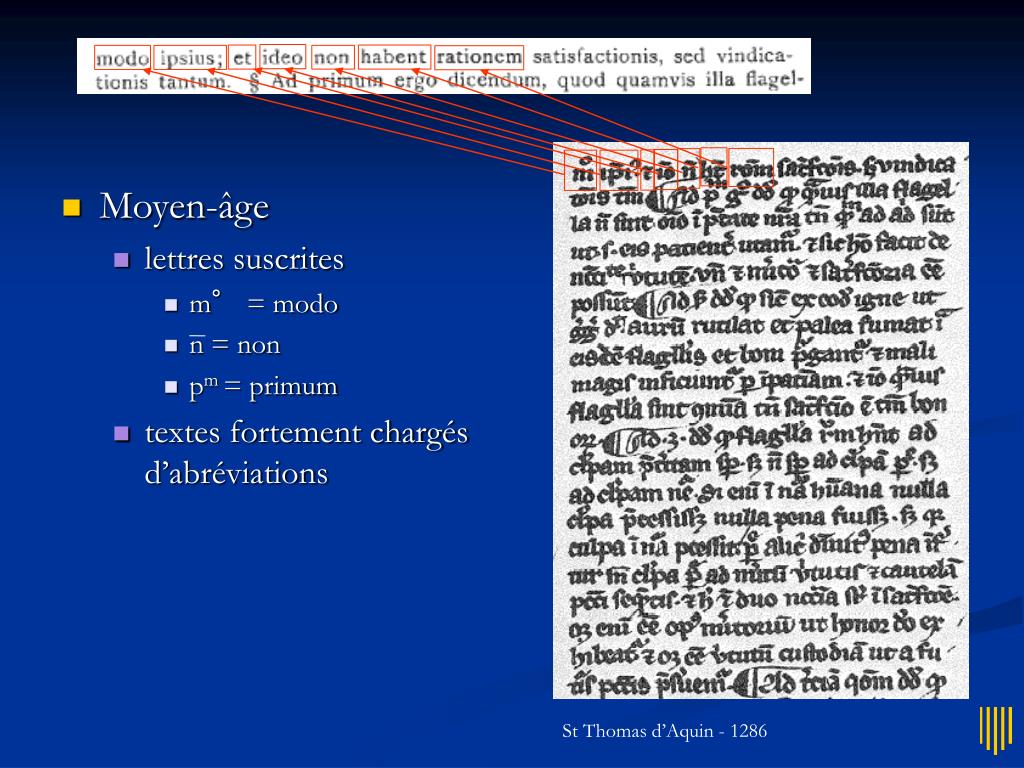The image size is (1024, 768).
Task: Click the word "quamvis" in transcription
Action: coord(656,80)
